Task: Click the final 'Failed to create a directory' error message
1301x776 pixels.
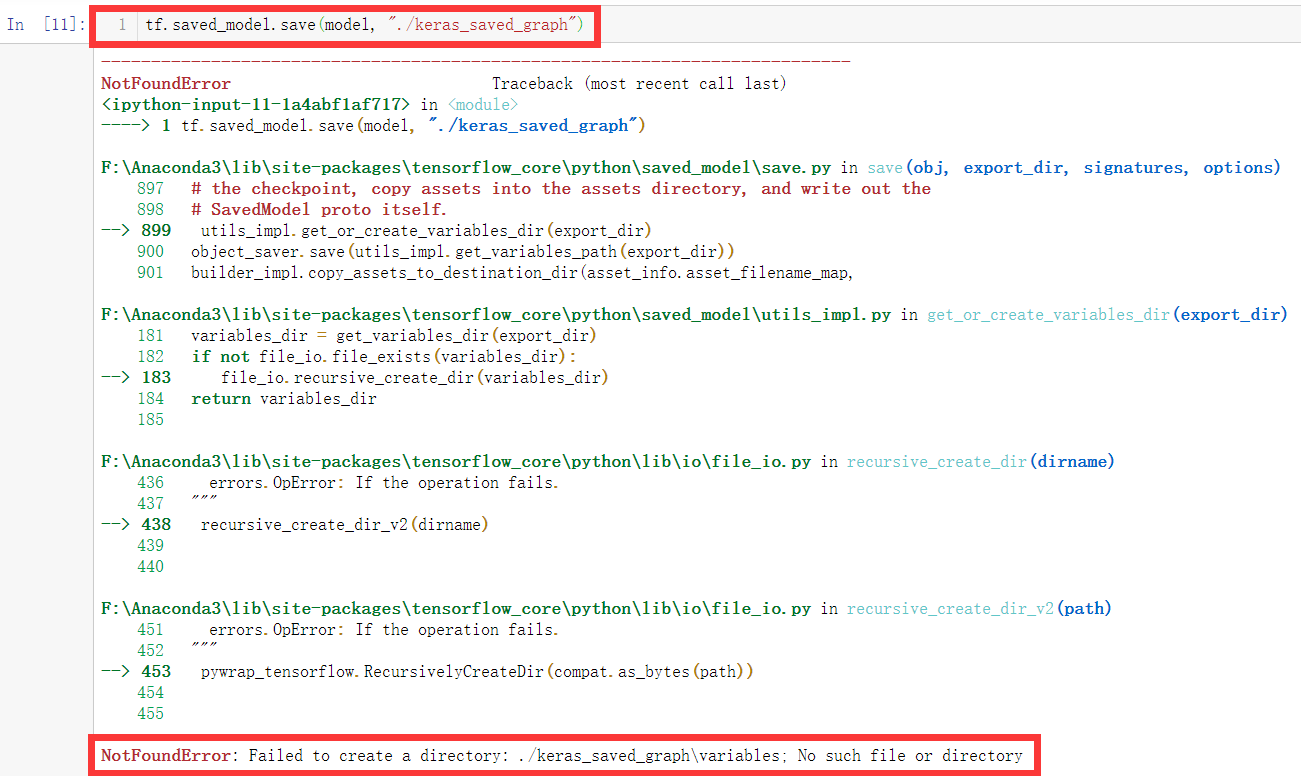Action: [562, 756]
